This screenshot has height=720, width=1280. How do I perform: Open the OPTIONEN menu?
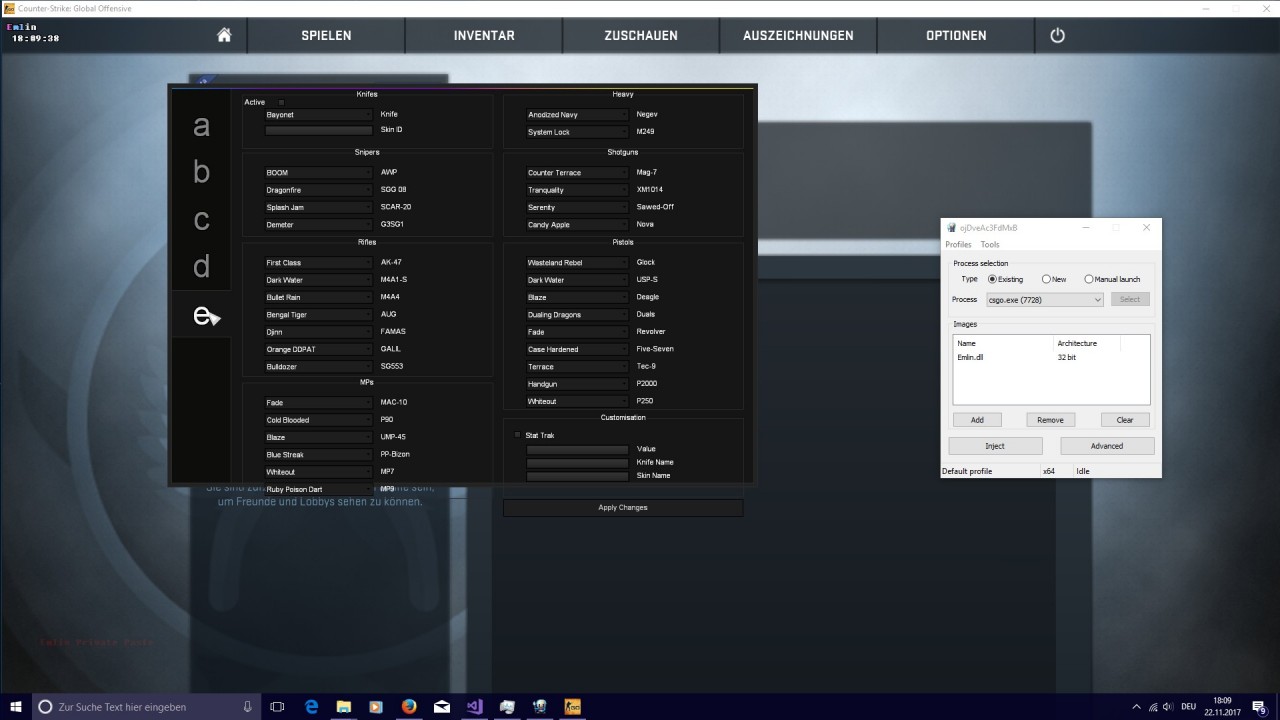point(956,35)
